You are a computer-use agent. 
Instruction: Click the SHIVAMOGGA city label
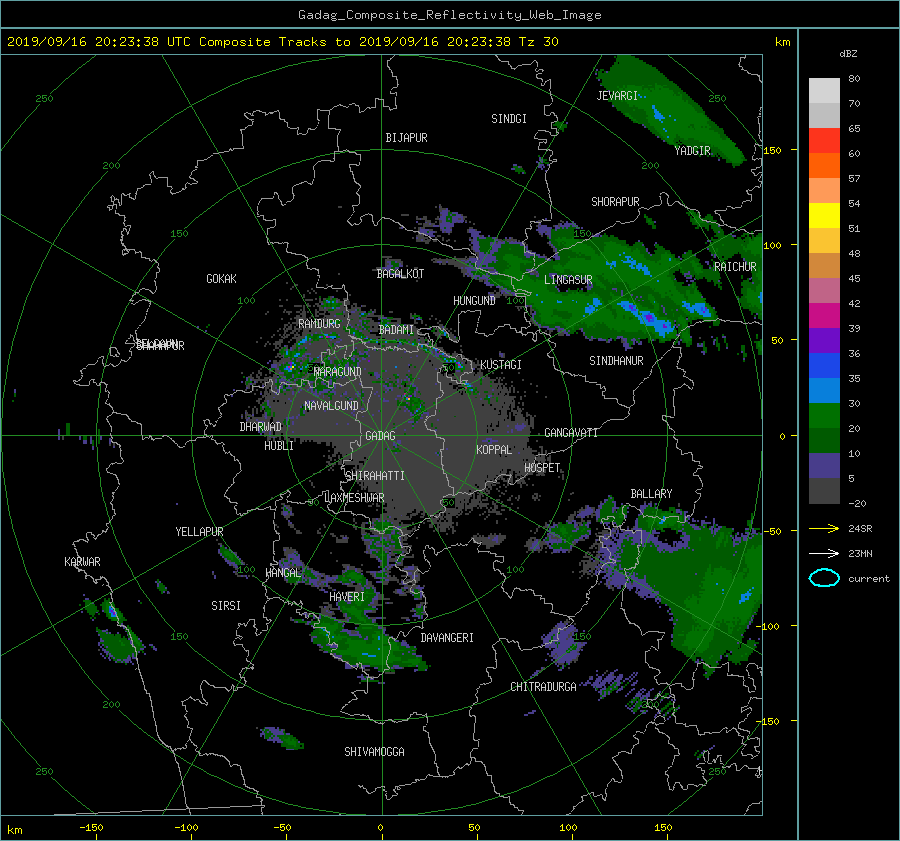pyautogui.click(x=374, y=752)
